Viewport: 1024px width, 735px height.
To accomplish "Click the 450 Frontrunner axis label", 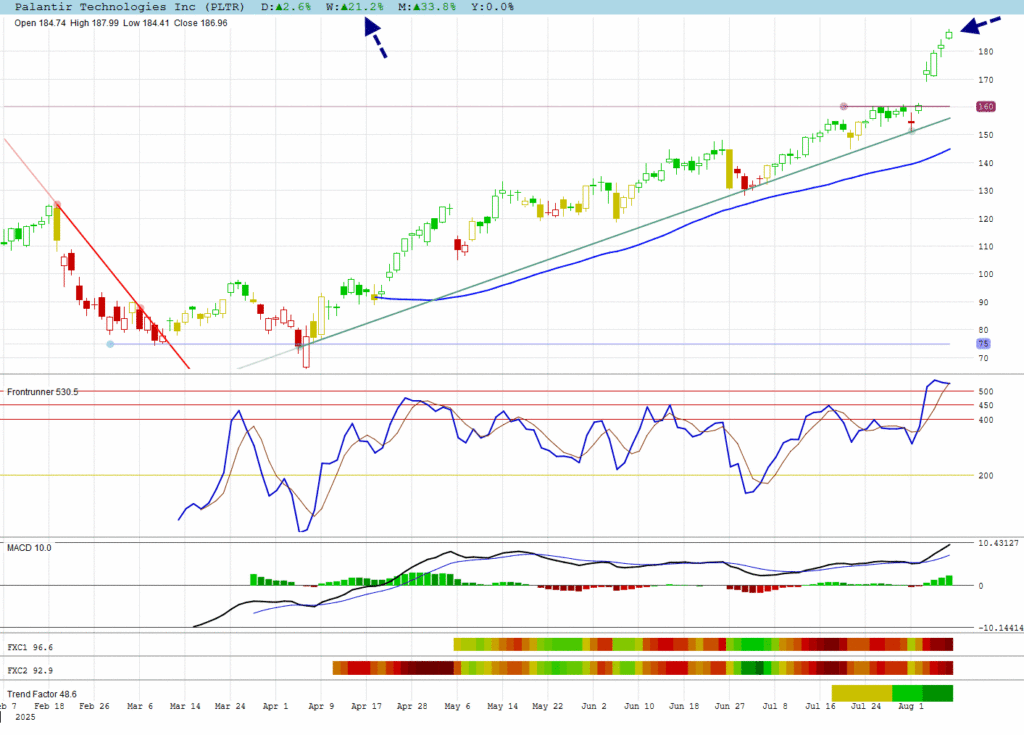I will pyautogui.click(x=985, y=406).
